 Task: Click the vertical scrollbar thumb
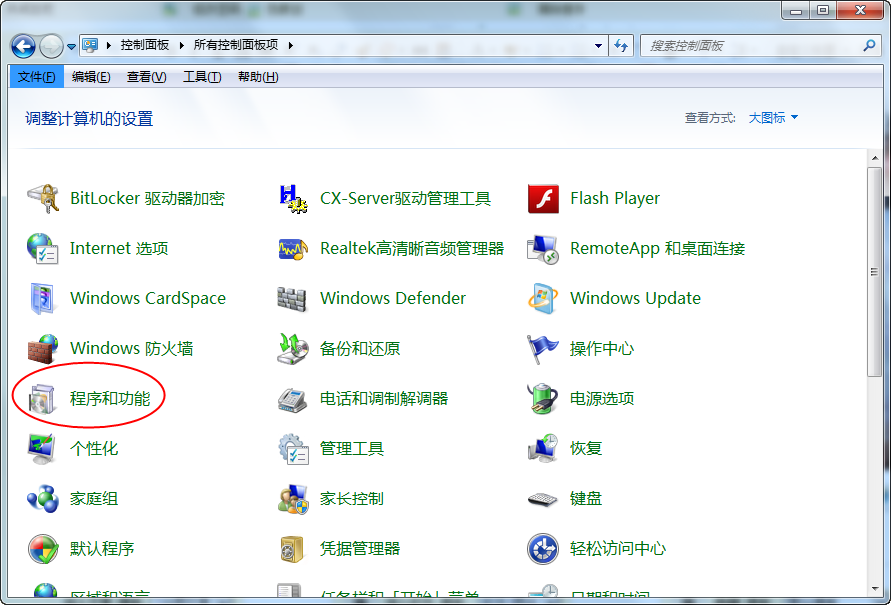pyautogui.click(x=875, y=272)
